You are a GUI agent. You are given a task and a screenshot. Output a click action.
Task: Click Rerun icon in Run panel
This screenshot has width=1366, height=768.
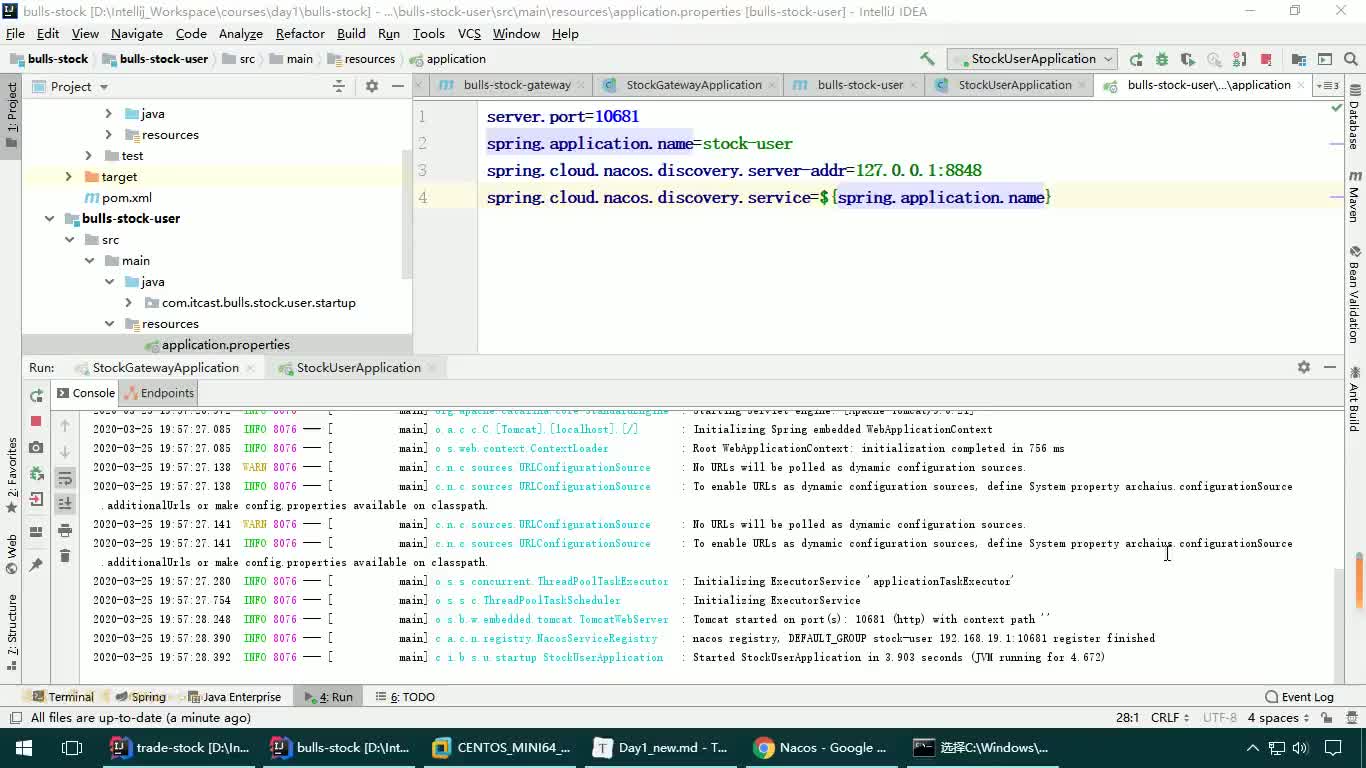36,396
